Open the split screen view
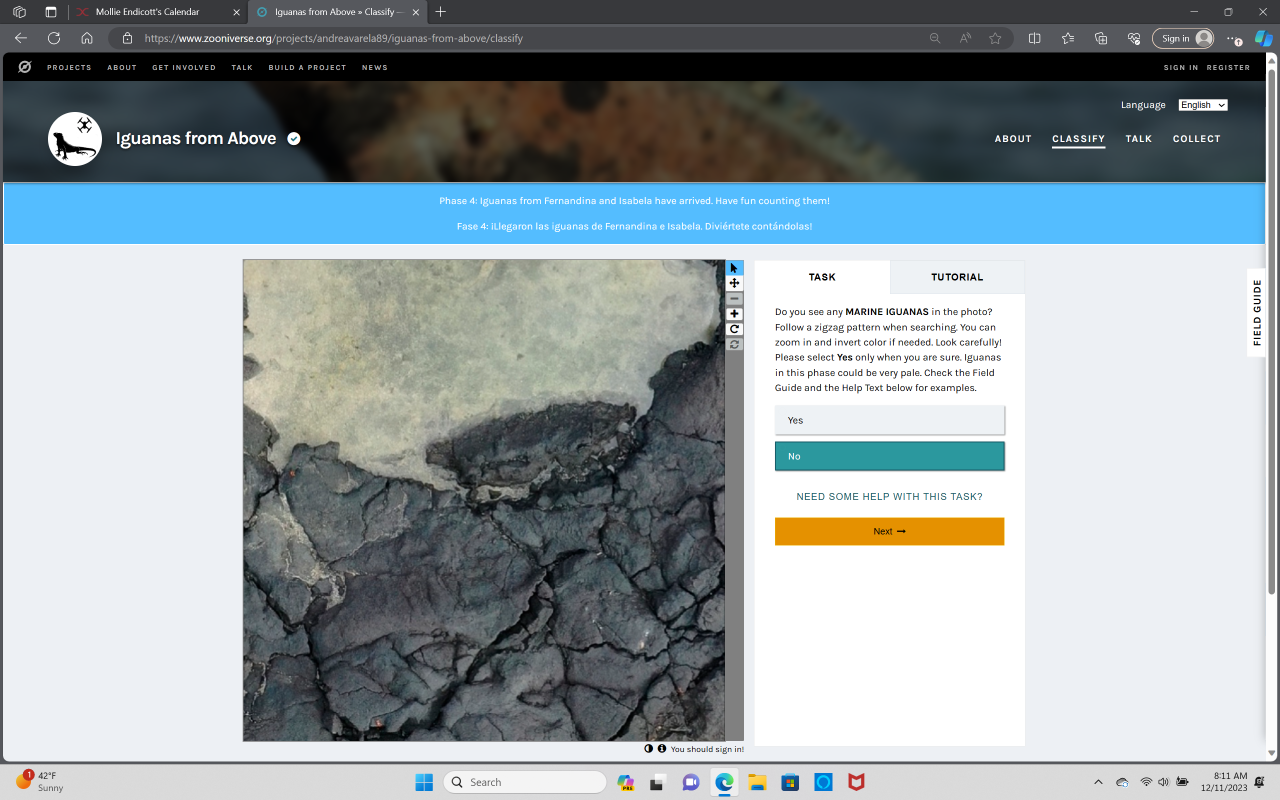1280x800 pixels. point(1035,38)
